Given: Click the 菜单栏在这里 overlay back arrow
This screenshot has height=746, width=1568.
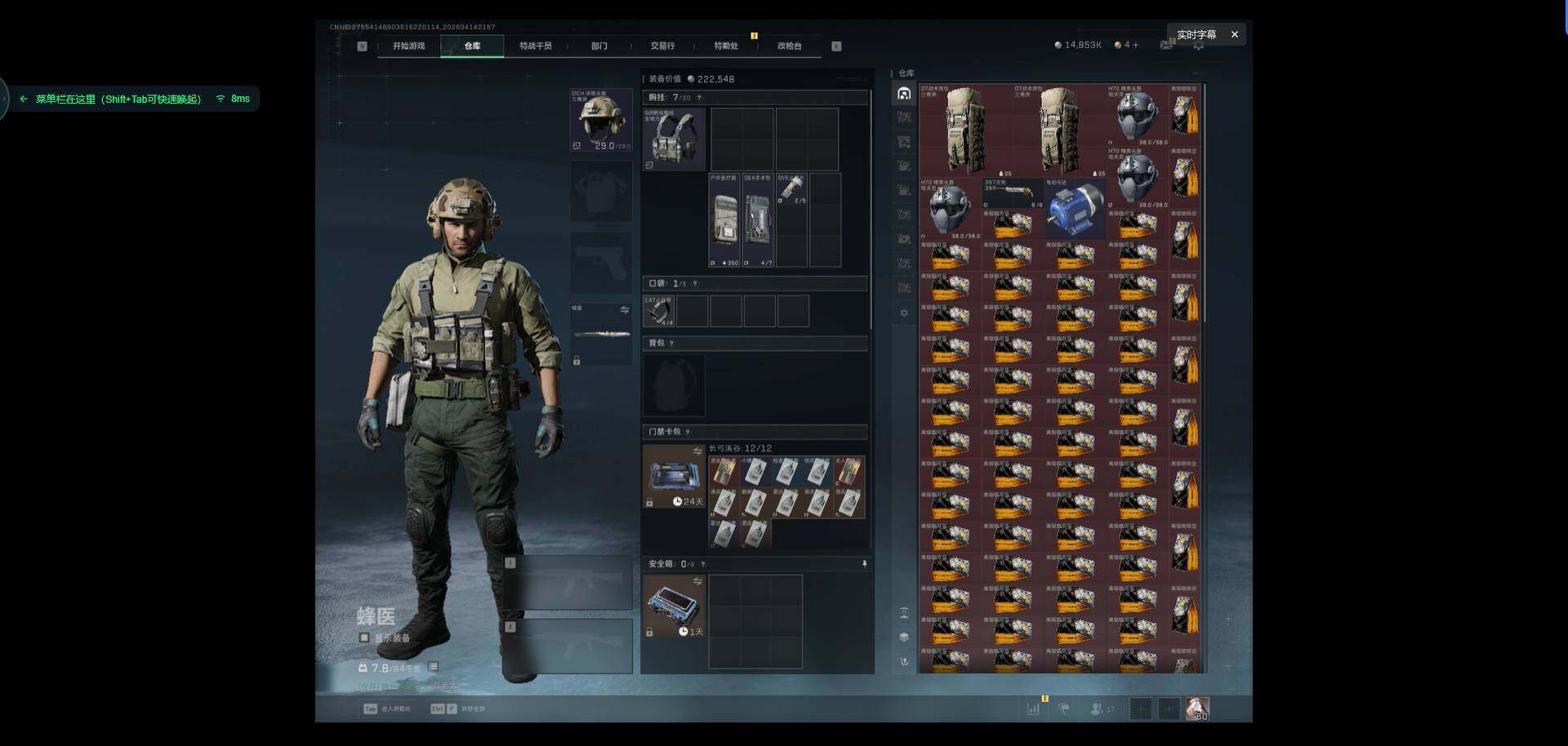Looking at the screenshot, I should (x=24, y=99).
